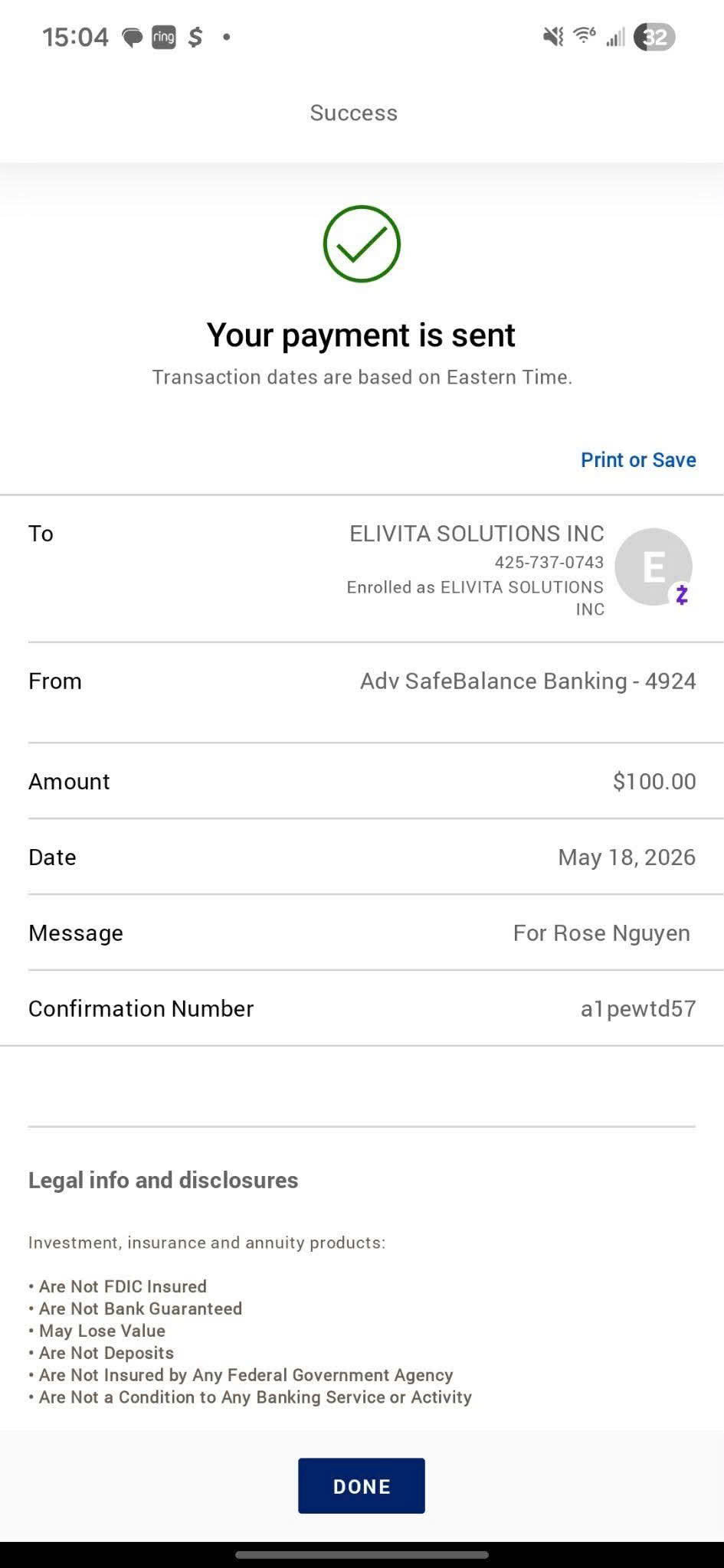
Task: Tap the $100.00 amount value
Action: (654, 781)
